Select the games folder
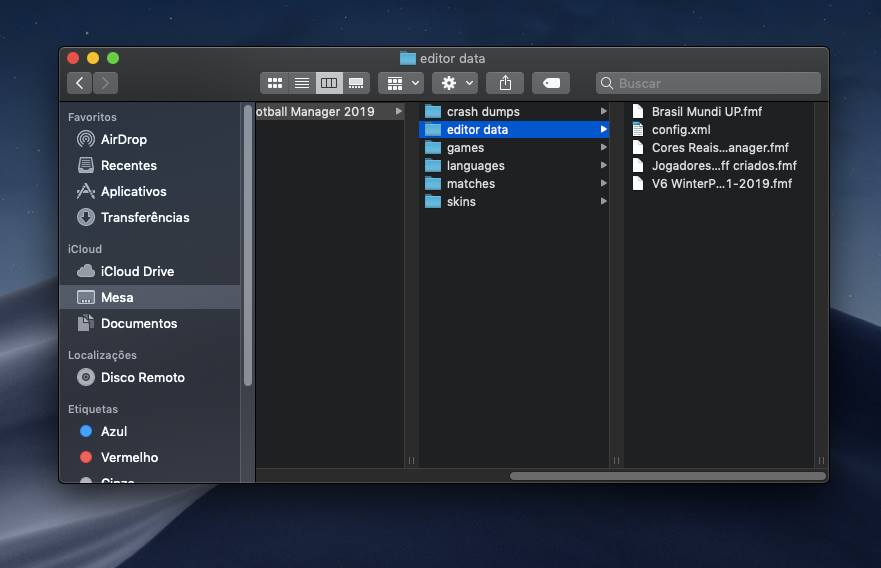Viewport: 881px width, 568px height. [x=514, y=148]
